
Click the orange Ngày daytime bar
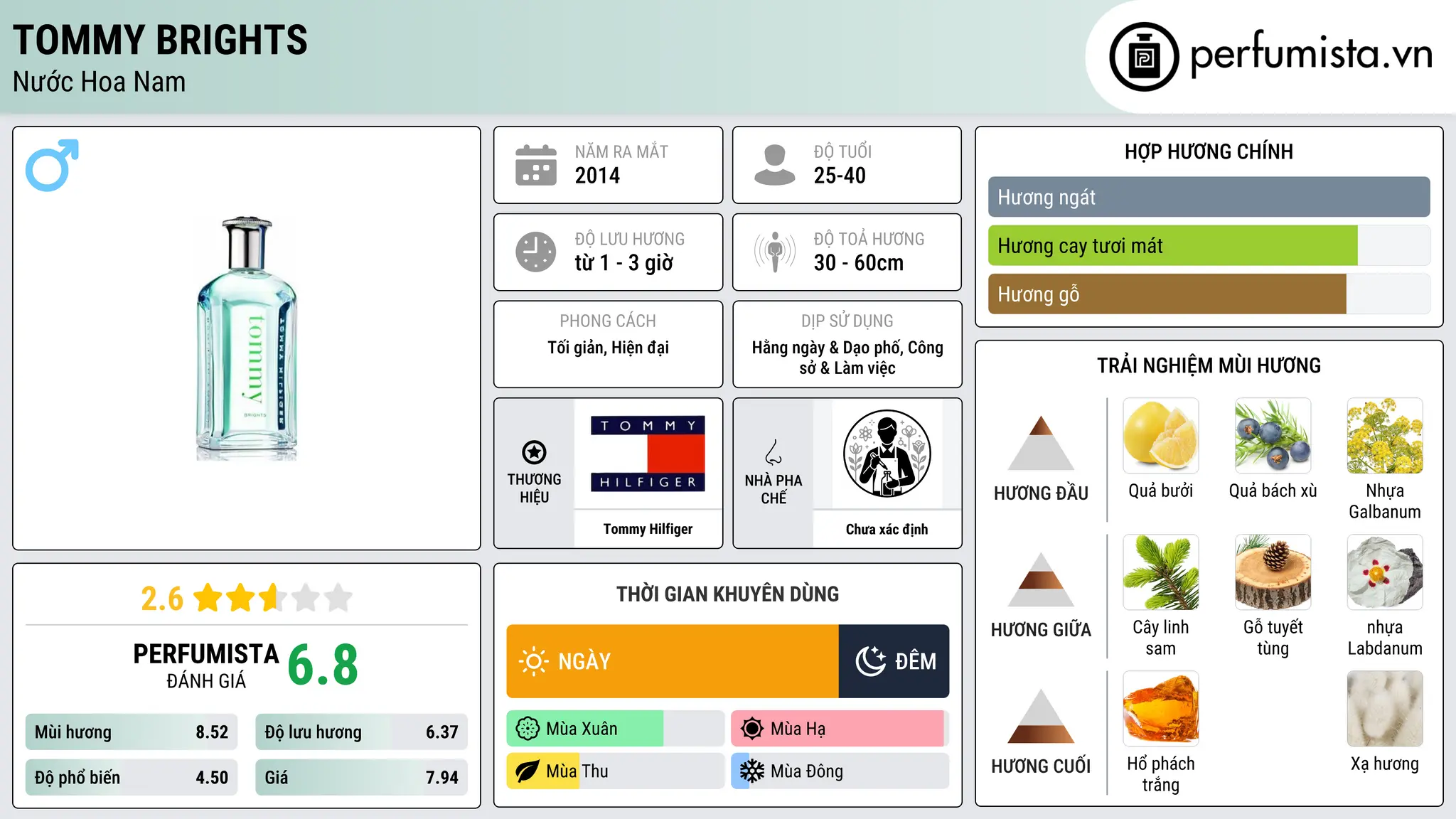(x=673, y=661)
